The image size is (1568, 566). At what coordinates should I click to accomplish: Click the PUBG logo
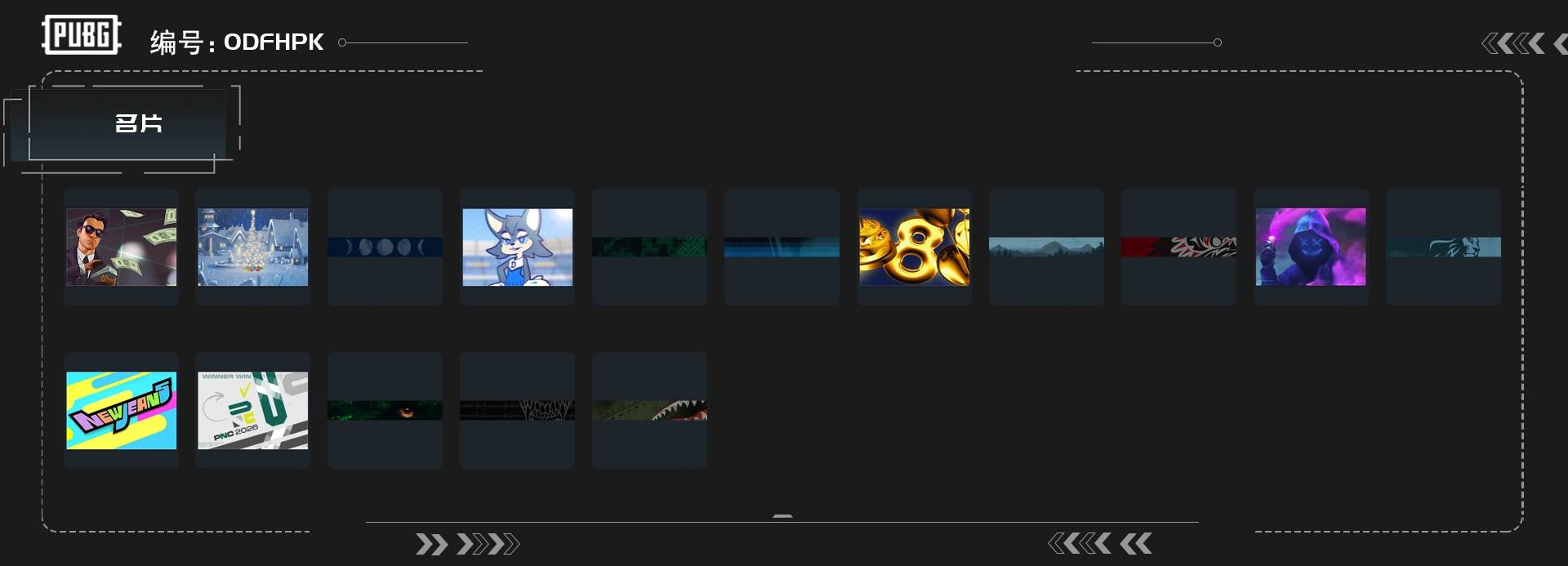pos(82,35)
